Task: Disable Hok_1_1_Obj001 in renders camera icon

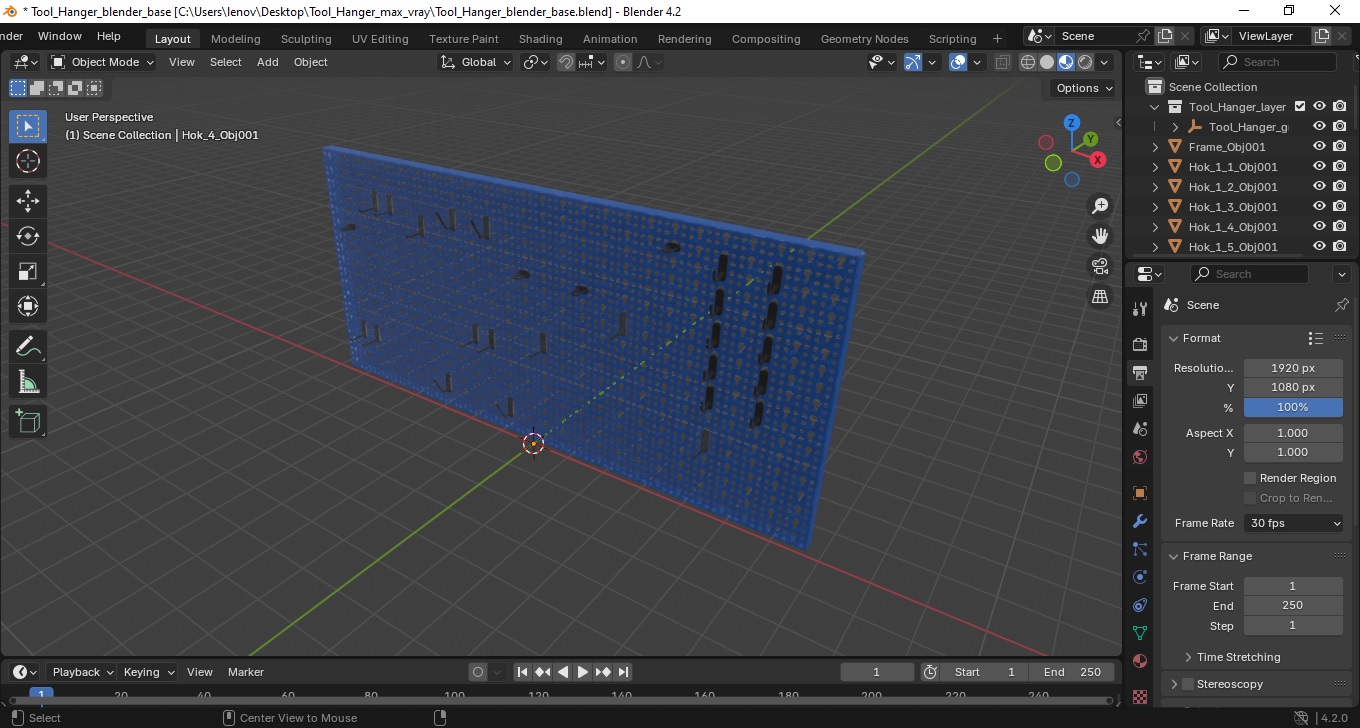Action: 1339,166
